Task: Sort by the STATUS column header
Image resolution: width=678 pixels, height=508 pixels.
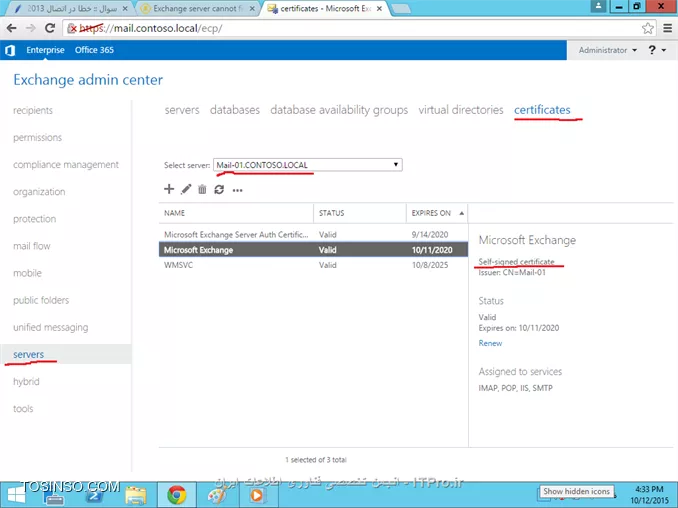Action: click(360, 213)
